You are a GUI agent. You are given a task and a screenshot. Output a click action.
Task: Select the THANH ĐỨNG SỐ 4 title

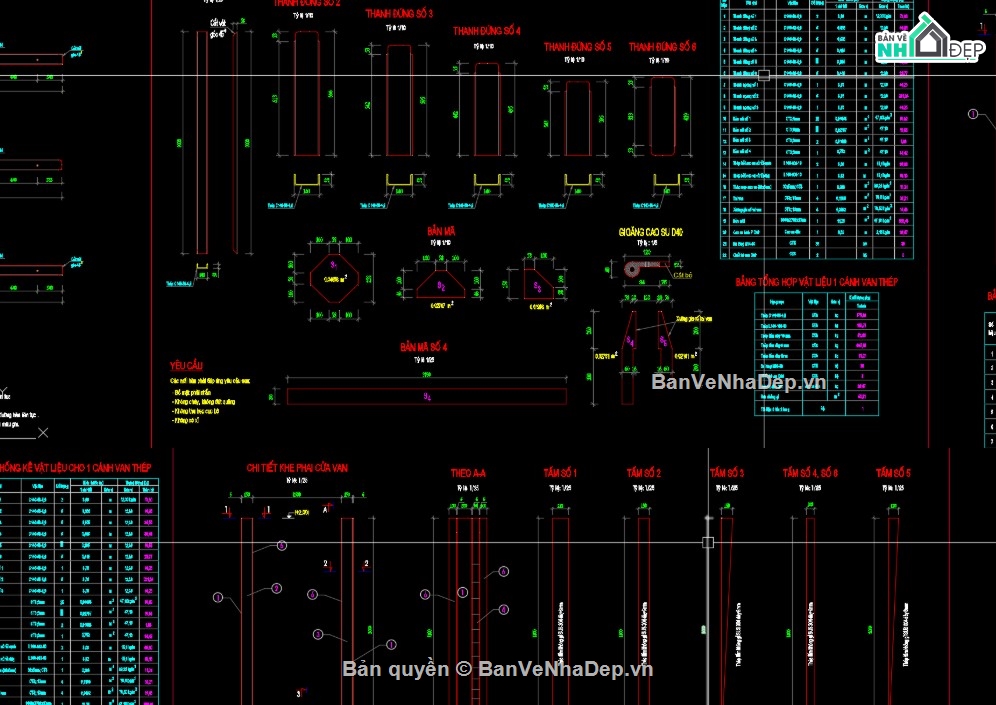(487, 30)
